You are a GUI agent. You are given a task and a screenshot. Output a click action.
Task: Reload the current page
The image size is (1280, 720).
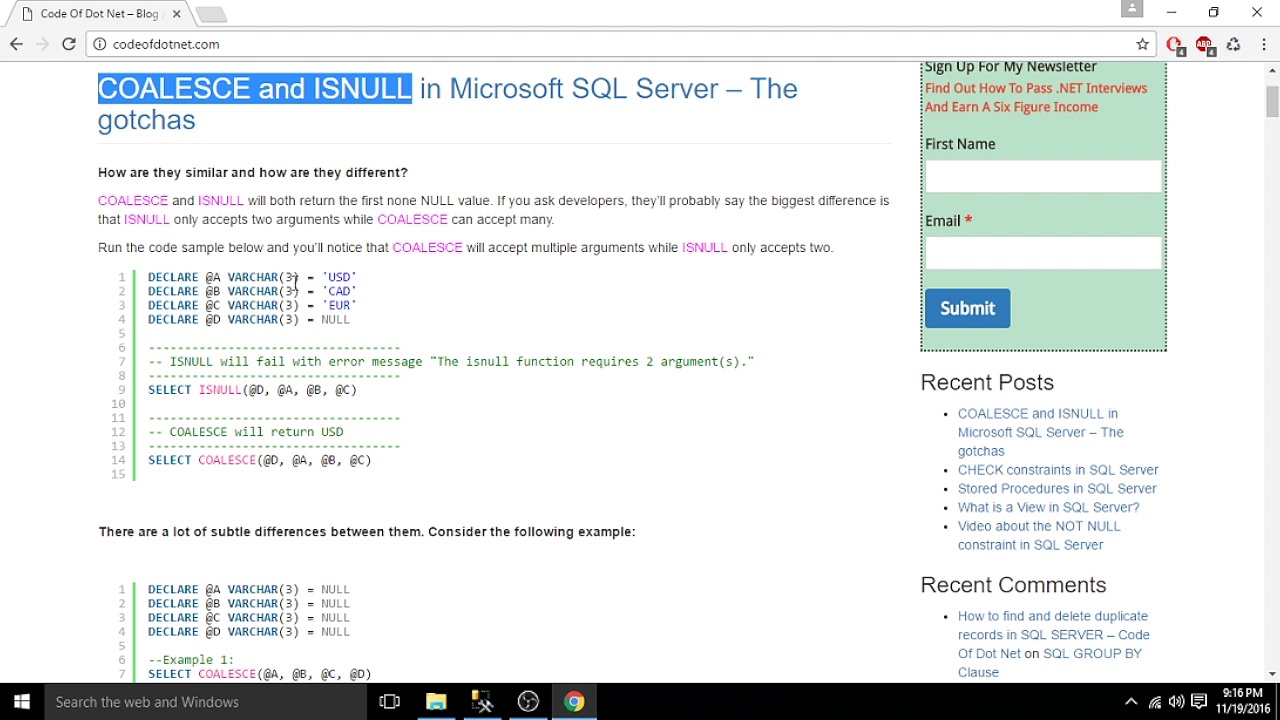(x=69, y=44)
